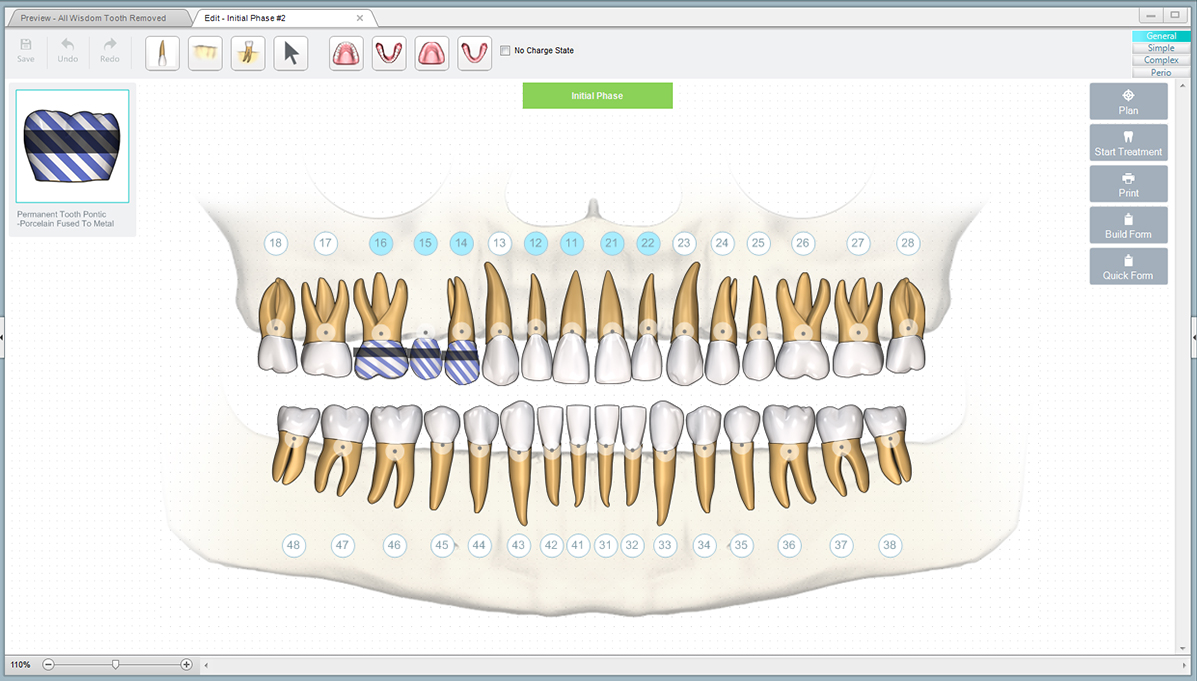Click the Start Treatment button

[x=1128, y=142]
